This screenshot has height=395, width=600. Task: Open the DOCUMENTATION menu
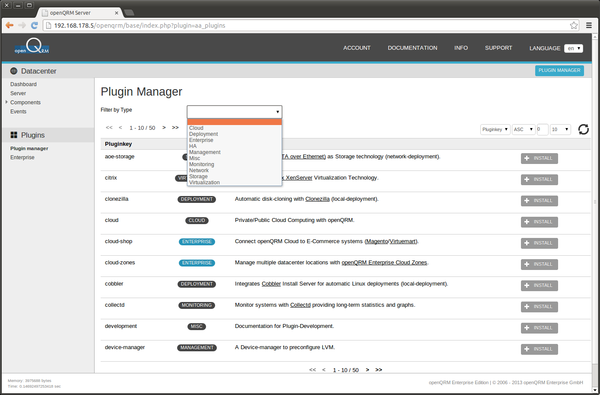(x=412, y=48)
